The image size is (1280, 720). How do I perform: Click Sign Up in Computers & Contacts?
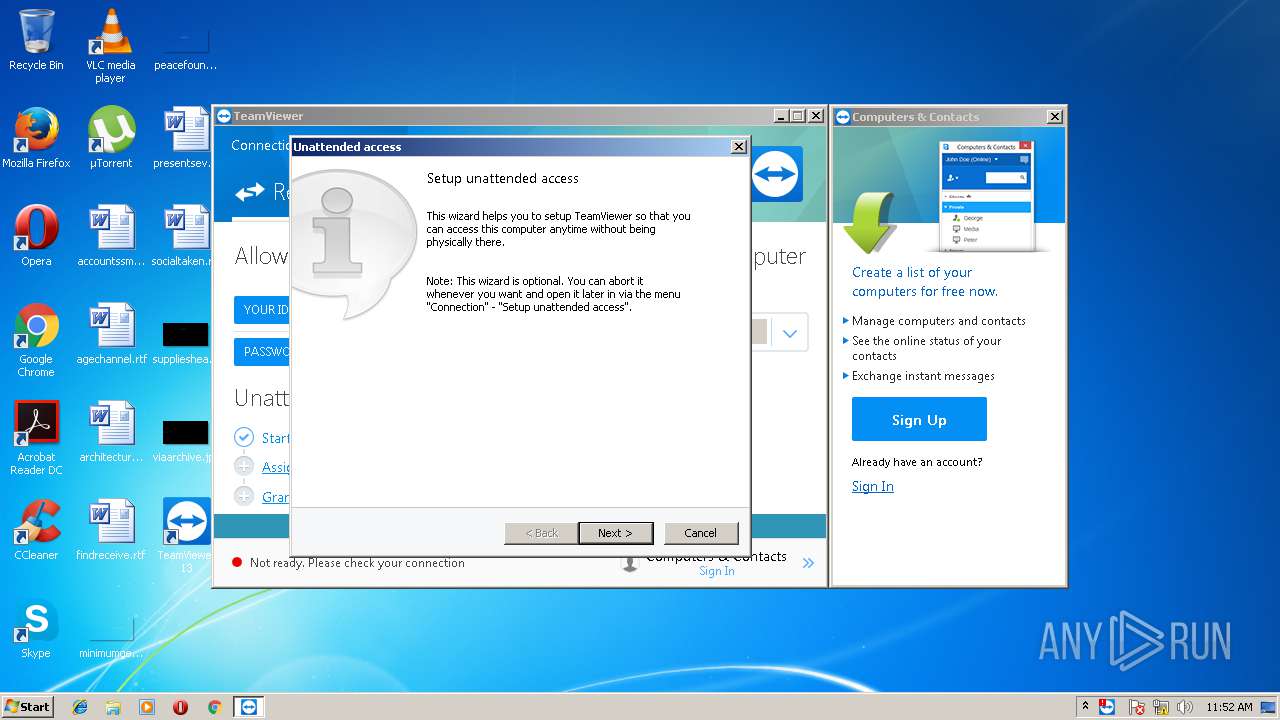tap(919, 419)
